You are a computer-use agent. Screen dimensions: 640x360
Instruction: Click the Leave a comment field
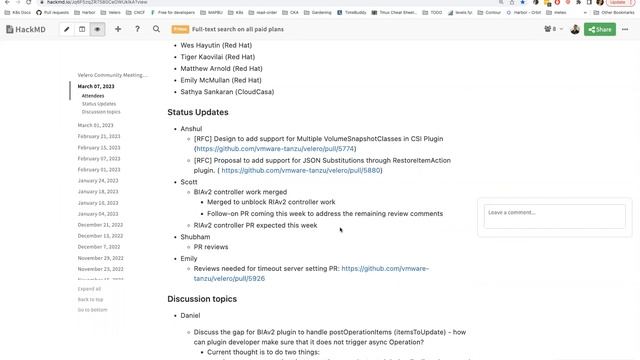(x=554, y=216)
